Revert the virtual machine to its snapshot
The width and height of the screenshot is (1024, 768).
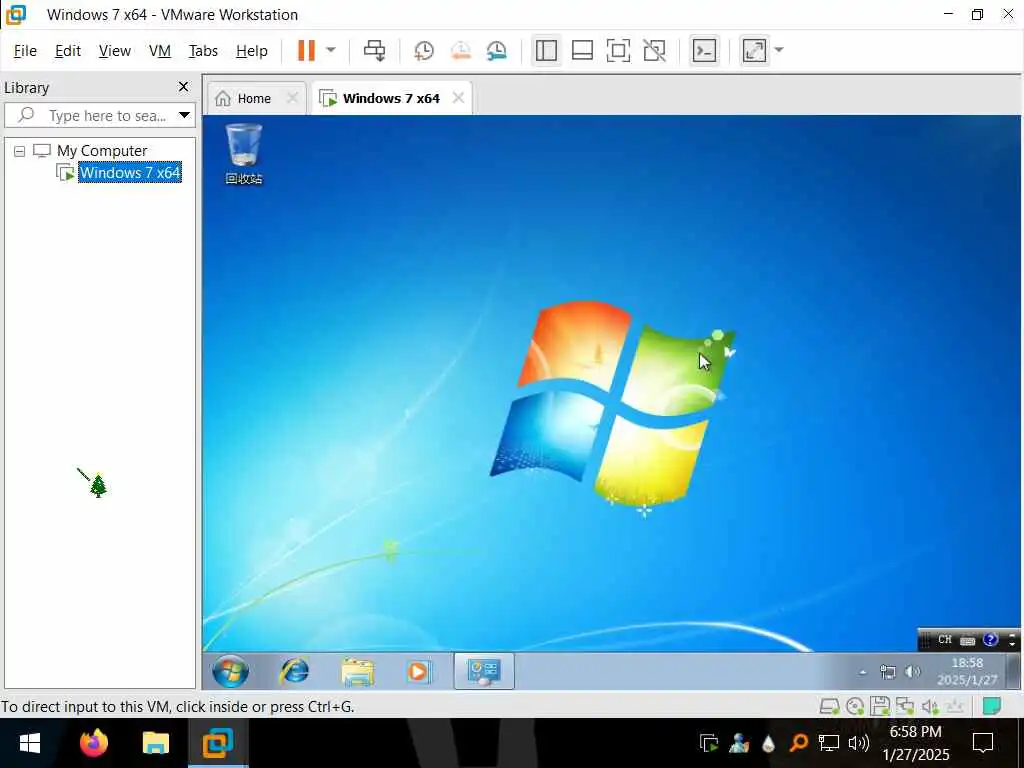[x=461, y=50]
